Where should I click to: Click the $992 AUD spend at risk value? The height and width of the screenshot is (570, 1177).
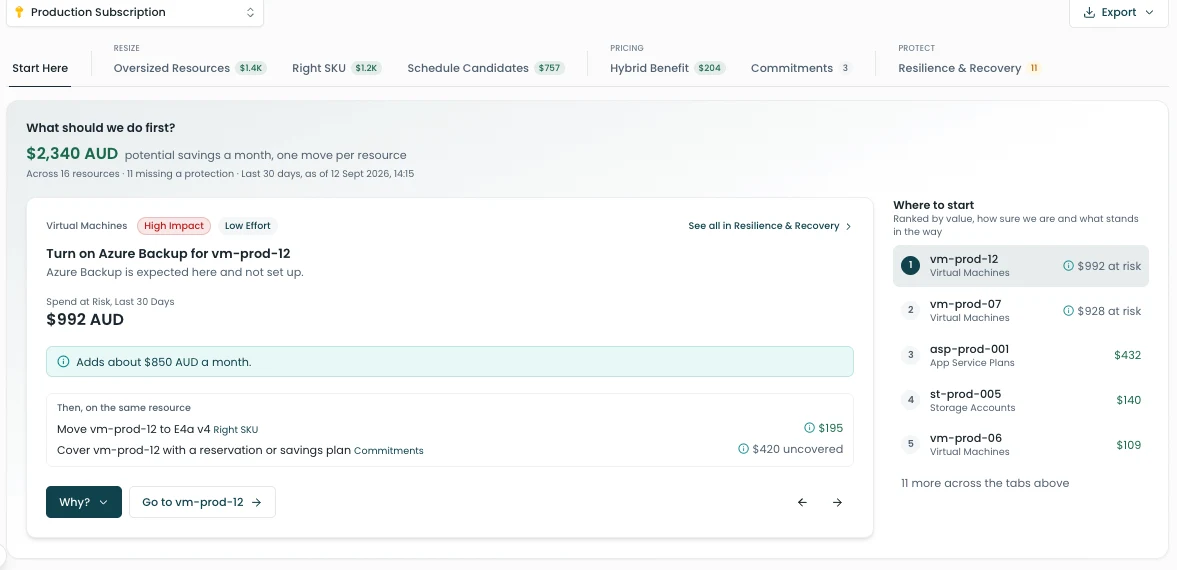[85, 320]
